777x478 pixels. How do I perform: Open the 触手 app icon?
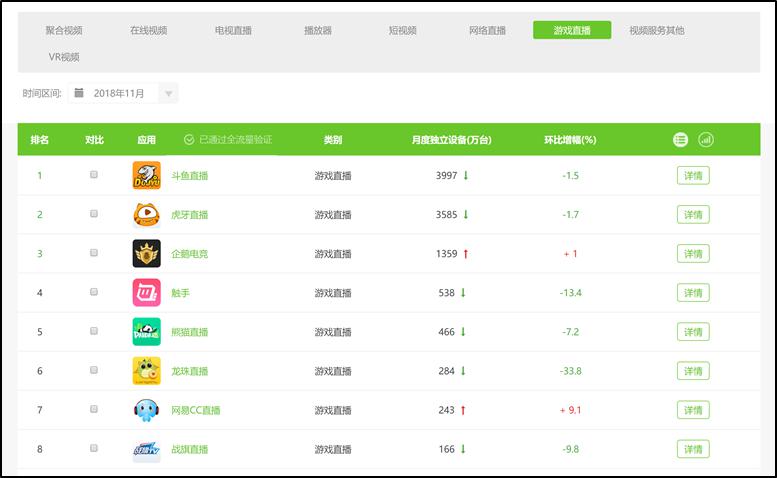click(x=147, y=293)
